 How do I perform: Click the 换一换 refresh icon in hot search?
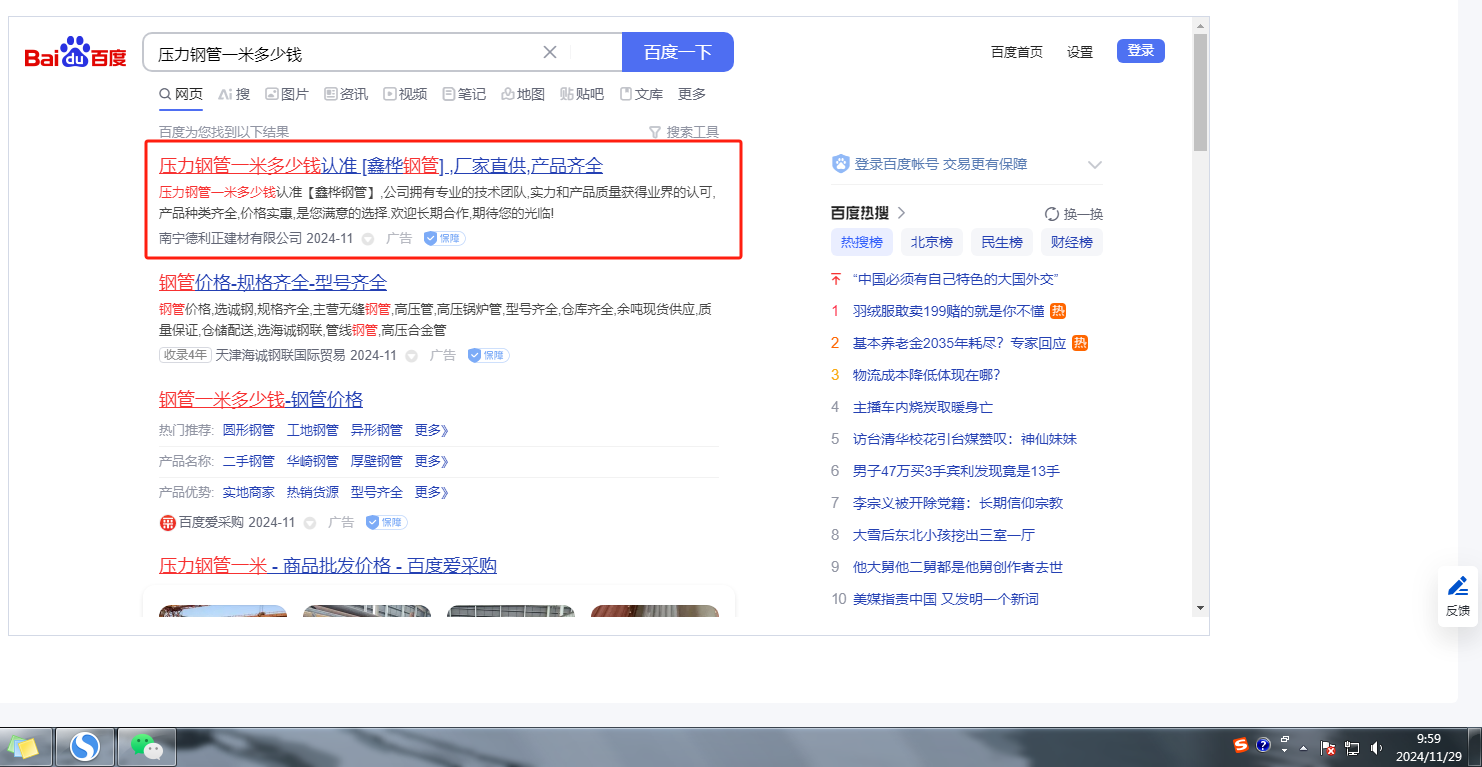click(1051, 213)
